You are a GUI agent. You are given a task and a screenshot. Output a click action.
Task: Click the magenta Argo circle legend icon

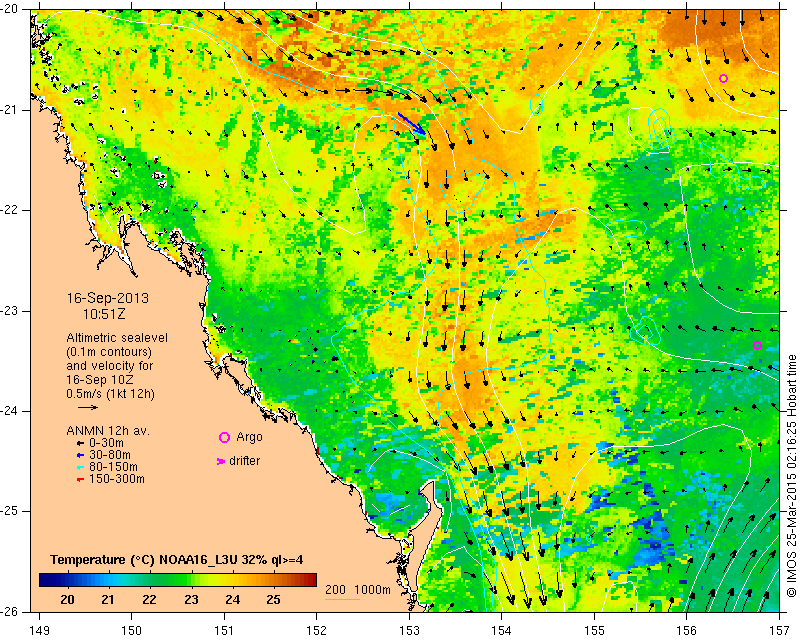pos(224,437)
